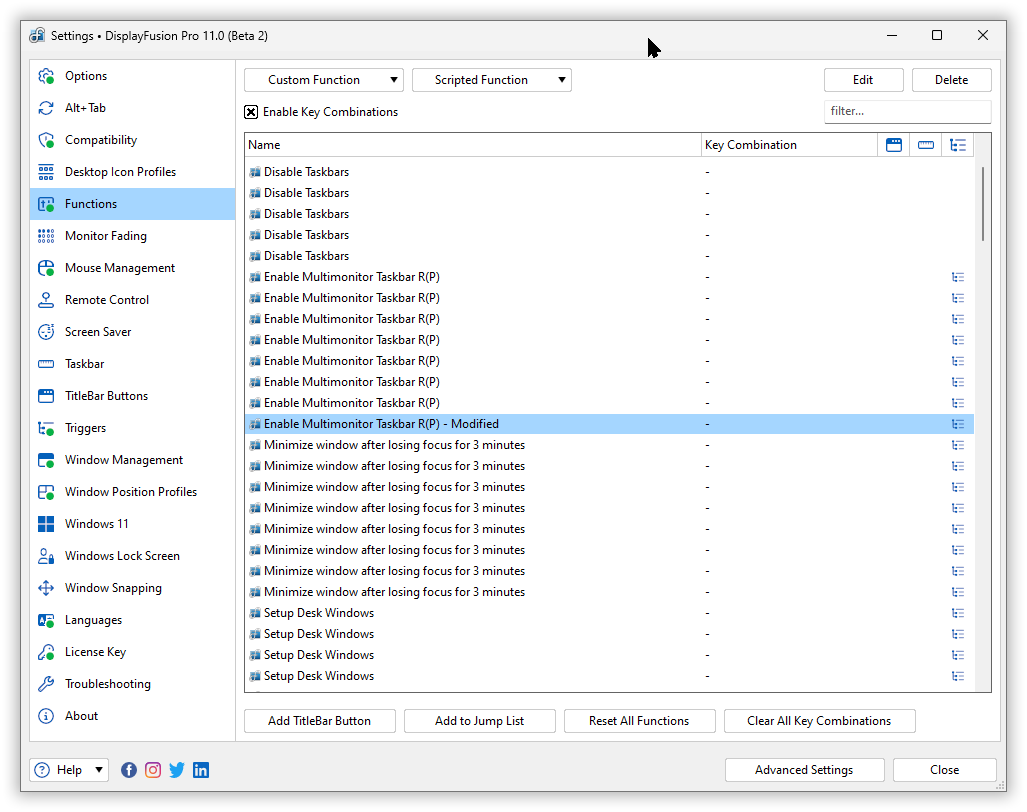
Task: Click the Jump List column header icon
Action: [x=958, y=145]
